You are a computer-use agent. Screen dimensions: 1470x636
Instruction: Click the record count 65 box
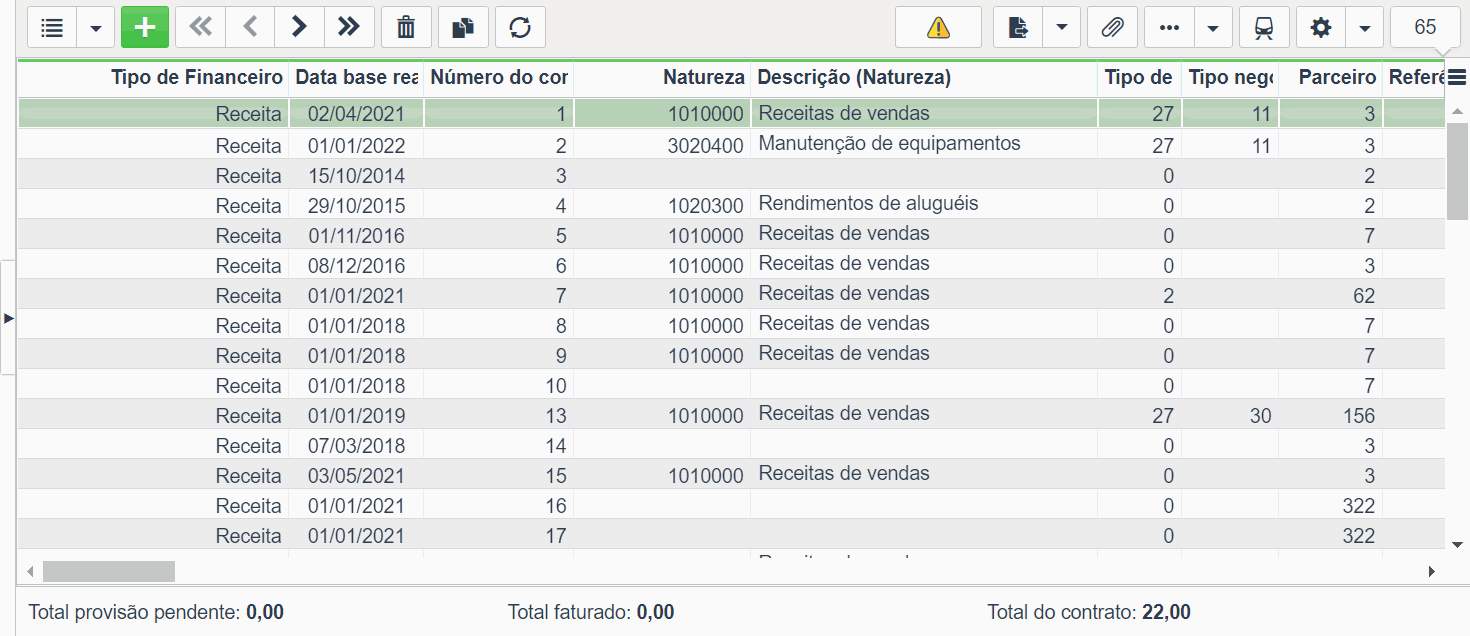[1425, 27]
